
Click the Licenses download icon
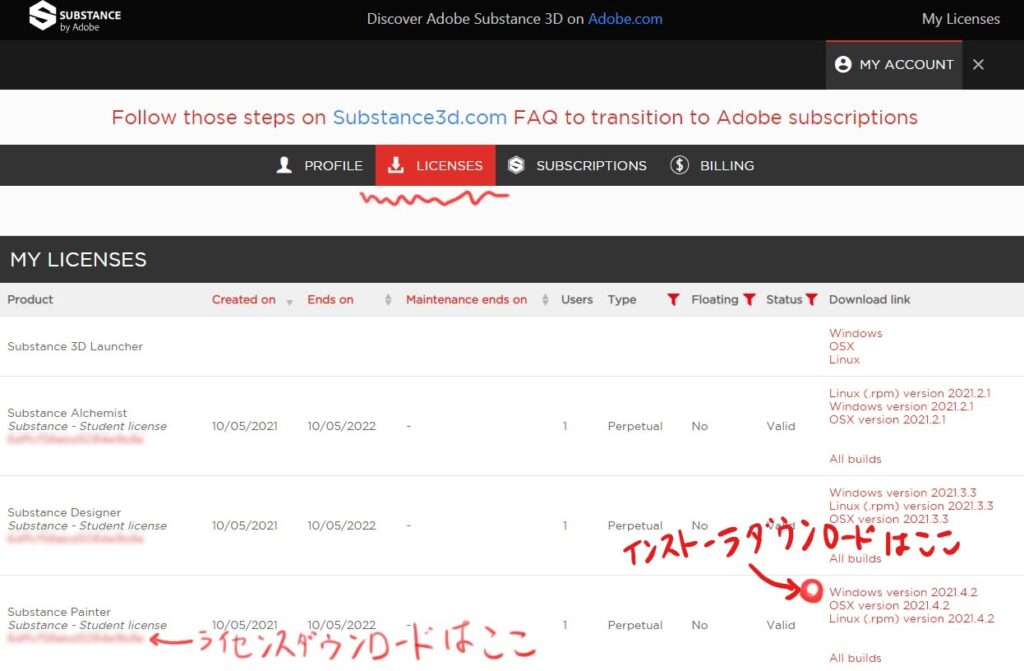tap(395, 165)
